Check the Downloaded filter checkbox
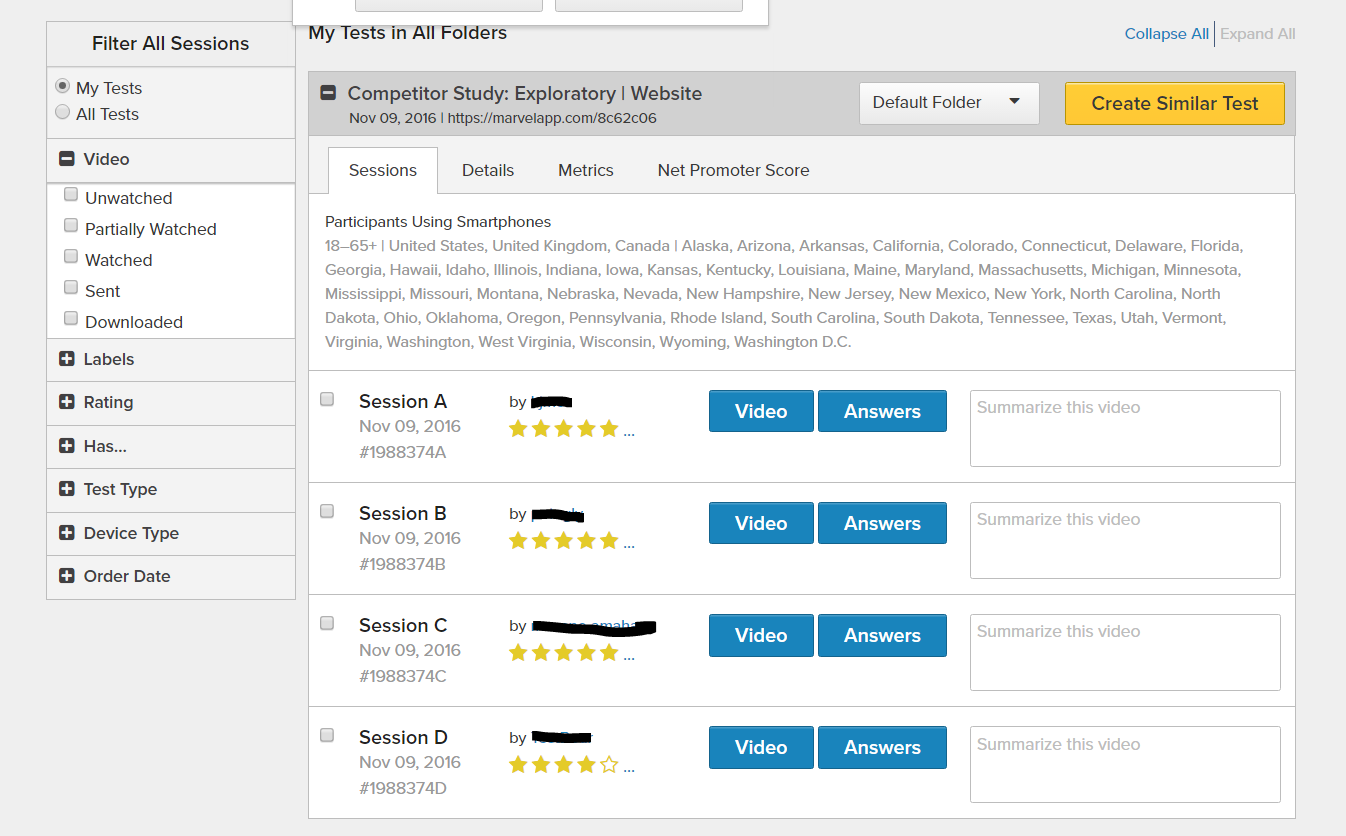Screen dimensions: 1346x836 click(71, 319)
